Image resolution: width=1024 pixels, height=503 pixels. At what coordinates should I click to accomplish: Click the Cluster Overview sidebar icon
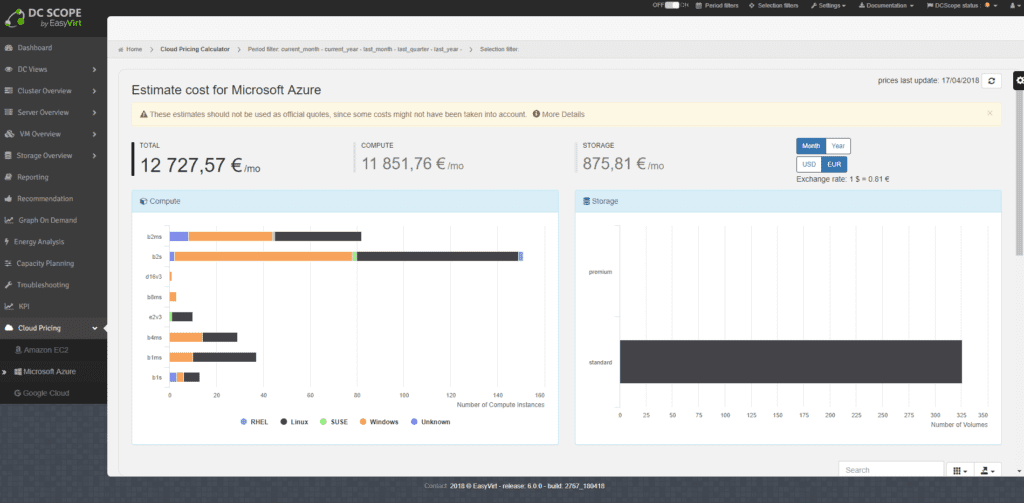(x=8, y=91)
